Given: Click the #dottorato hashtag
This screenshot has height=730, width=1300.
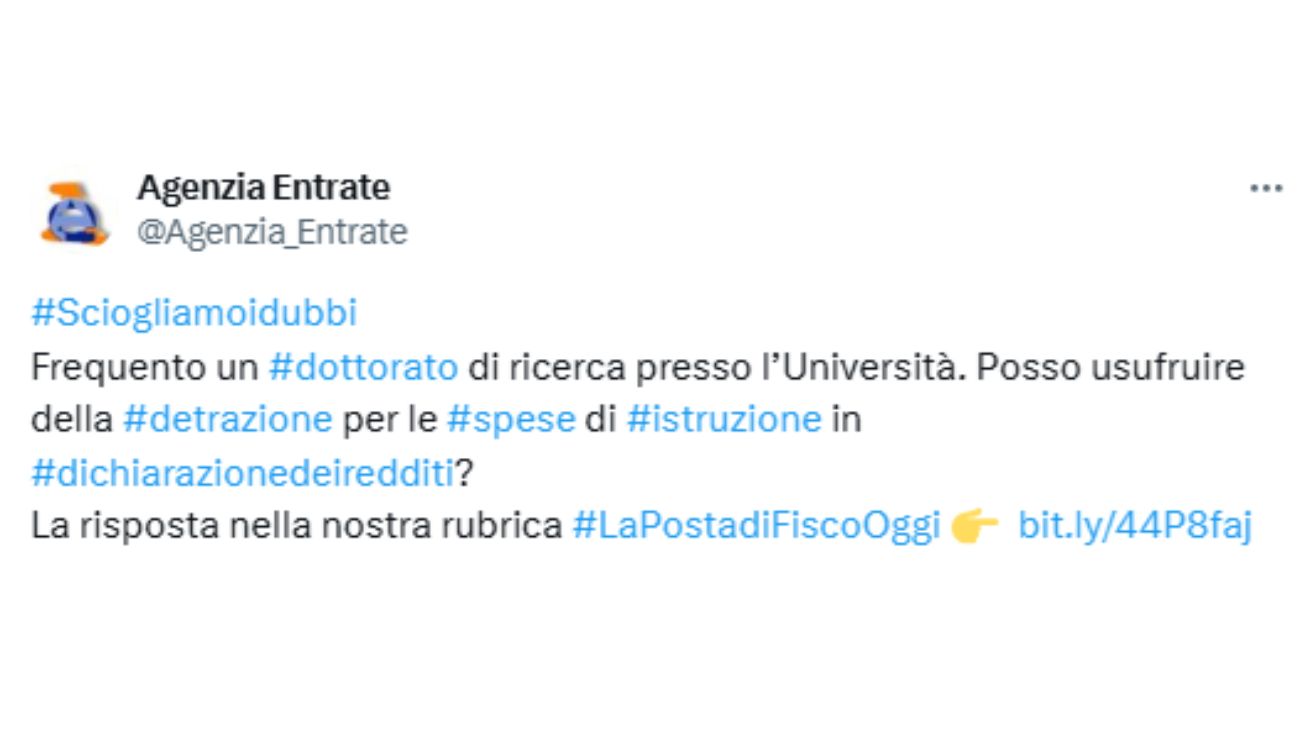Looking at the screenshot, I should (364, 367).
